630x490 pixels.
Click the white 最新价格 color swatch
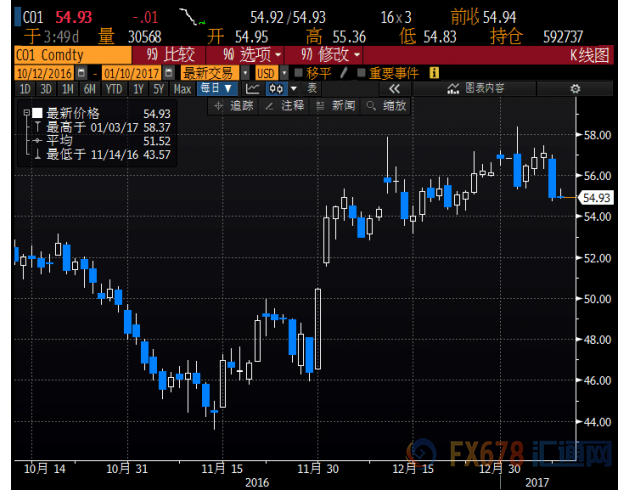(38, 115)
